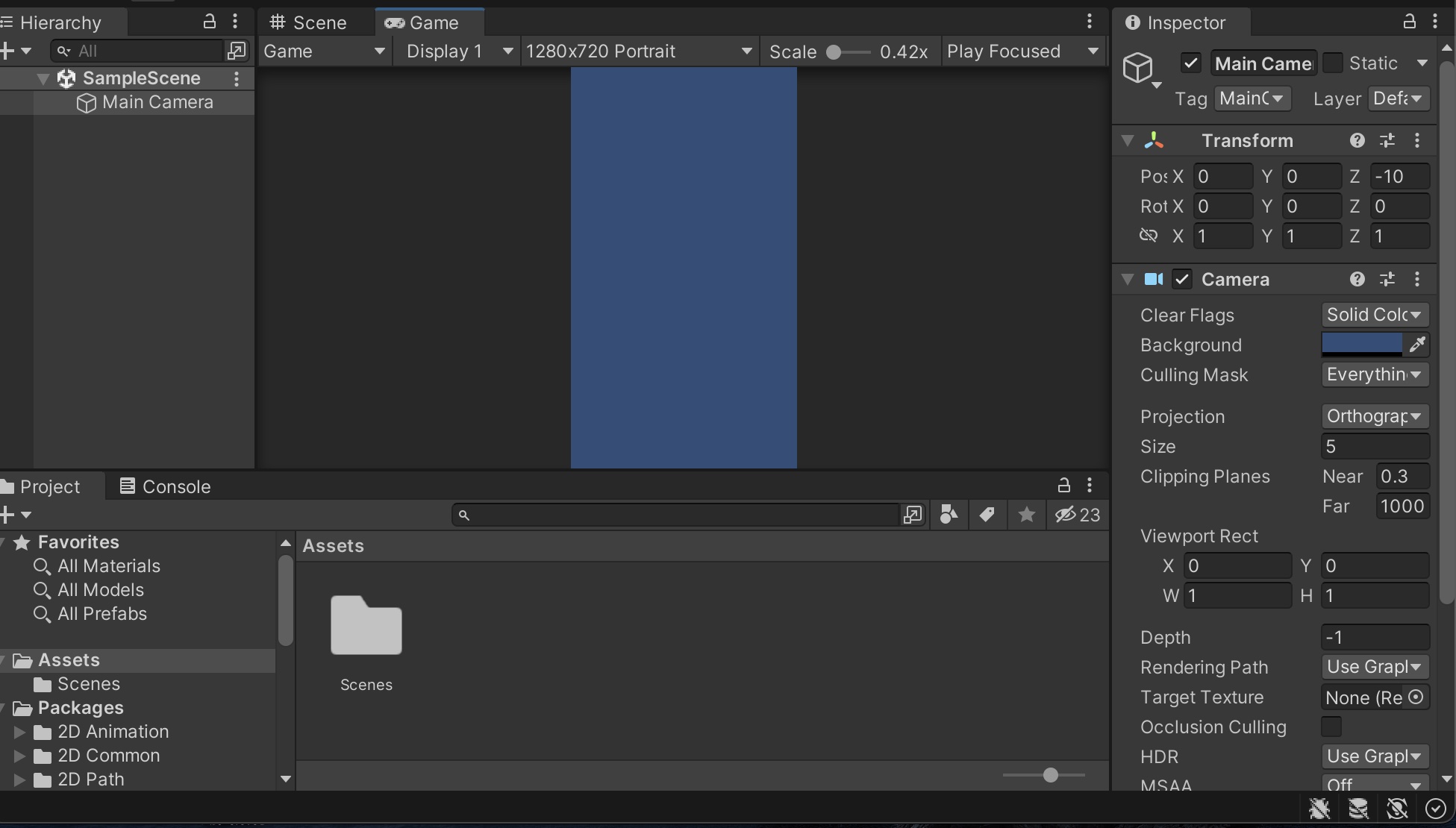
Task: Click Search by Label tag icon
Action: click(x=987, y=515)
